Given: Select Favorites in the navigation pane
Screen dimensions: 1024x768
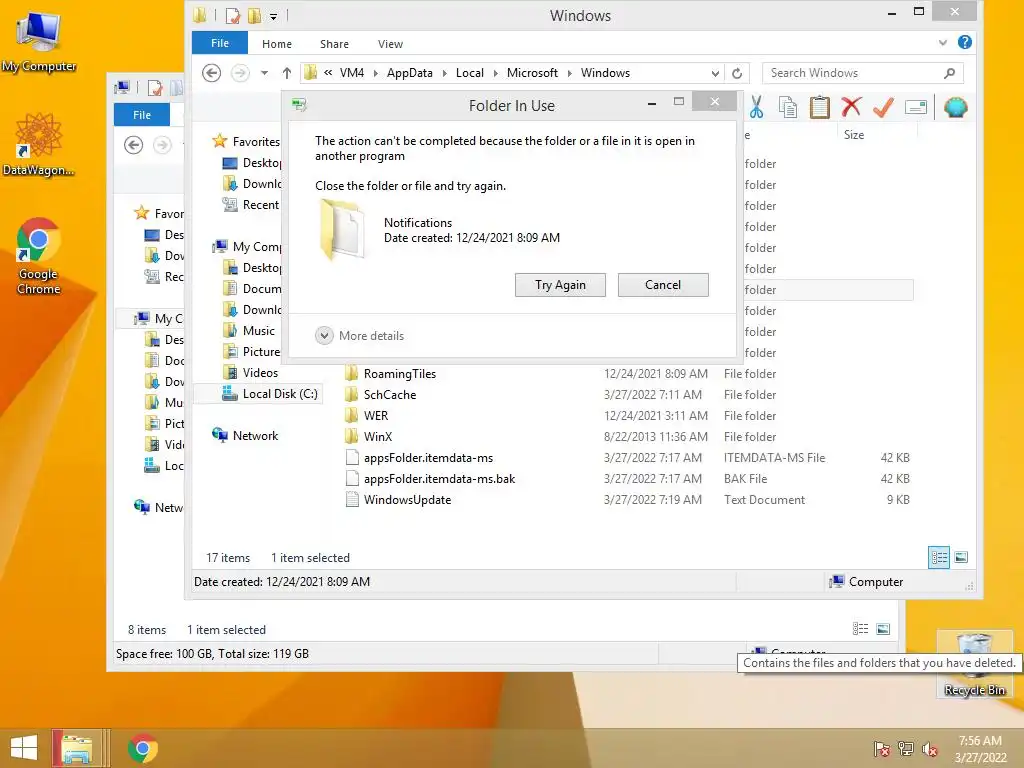Looking at the screenshot, I should pyautogui.click(x=246, y=141).
